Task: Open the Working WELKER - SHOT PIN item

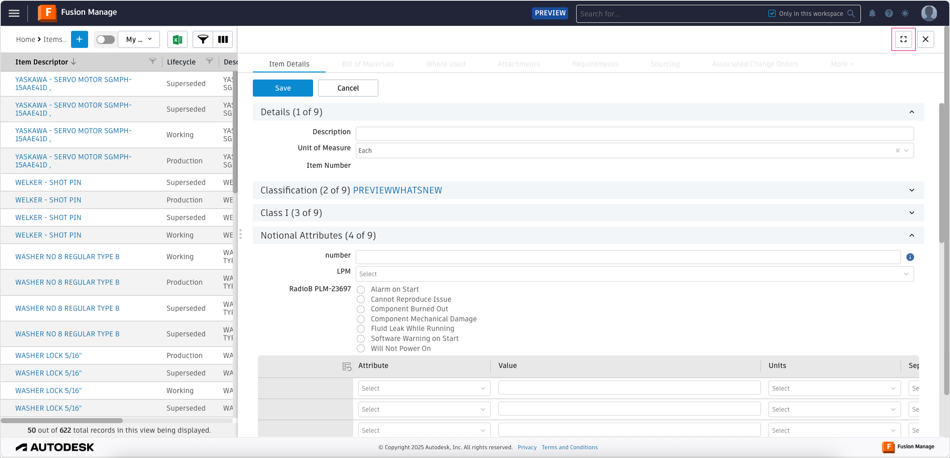Action: [48, 235]
